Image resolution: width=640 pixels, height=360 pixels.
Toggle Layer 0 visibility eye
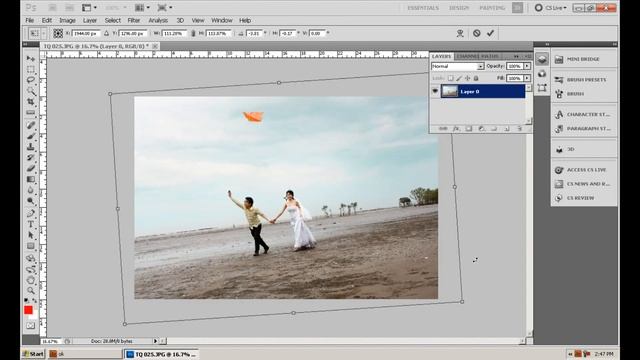tap(435, 91)
